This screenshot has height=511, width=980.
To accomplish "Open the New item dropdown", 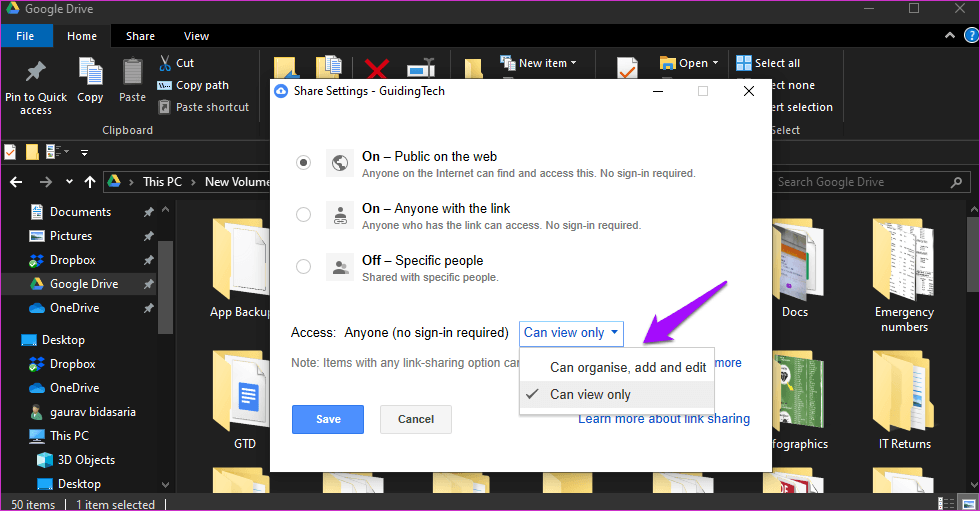I will tap(539, 63).
